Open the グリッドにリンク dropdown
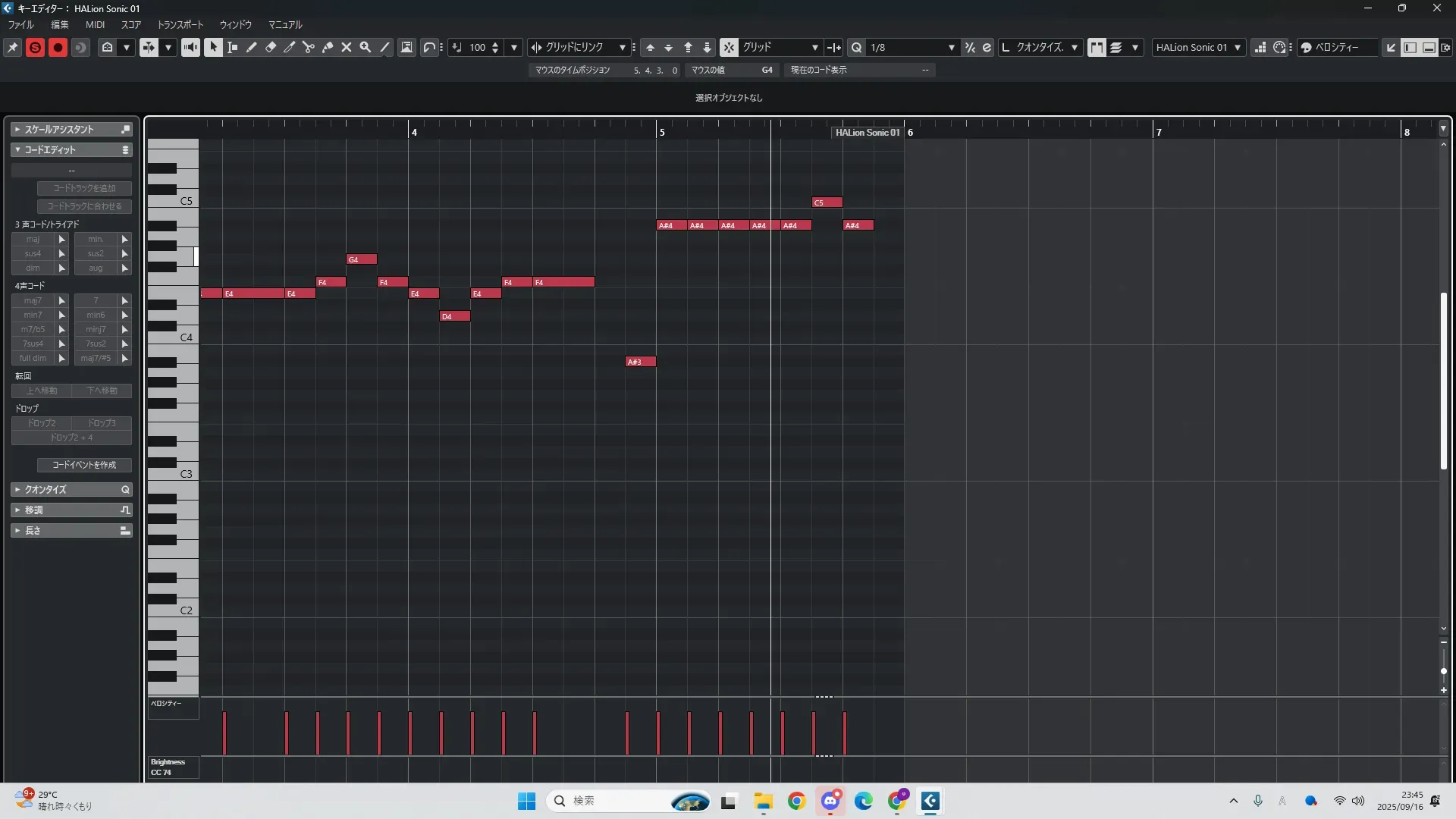This screenshot has width=1456, height=819. (622, 47)
